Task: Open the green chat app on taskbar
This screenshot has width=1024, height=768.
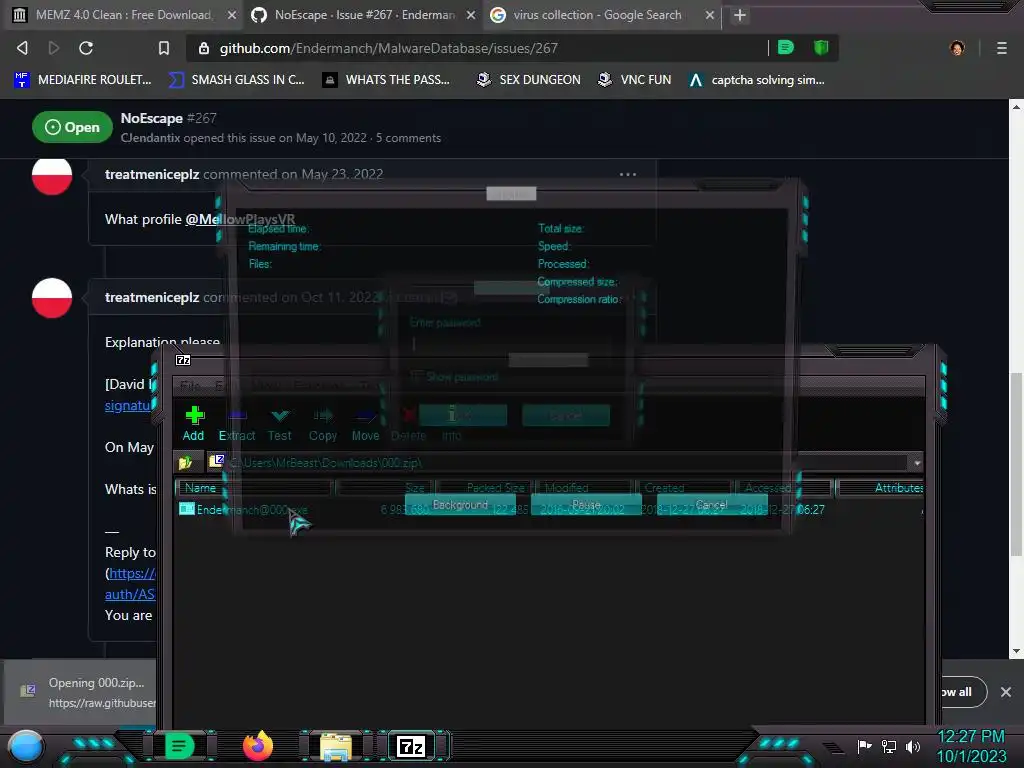Action: (x=179, y=746)
